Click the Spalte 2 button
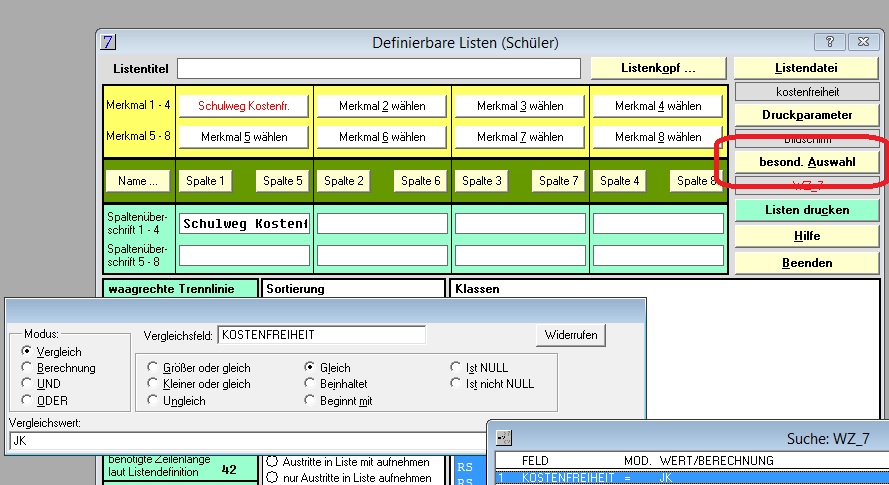This screenshot has height=485, width=889. [344, 181]
